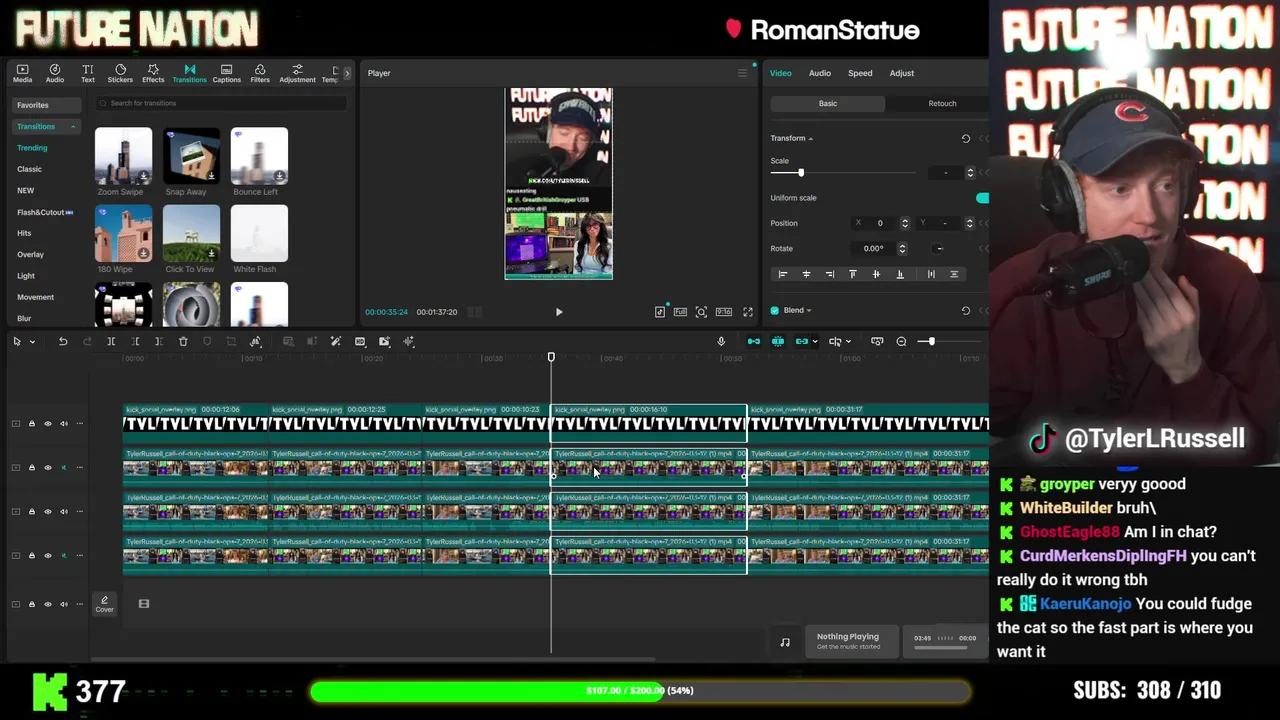This screenshot has height=720, width=1280.
Task: Collapse the Transform section arrow
Action: coord(810,139)
